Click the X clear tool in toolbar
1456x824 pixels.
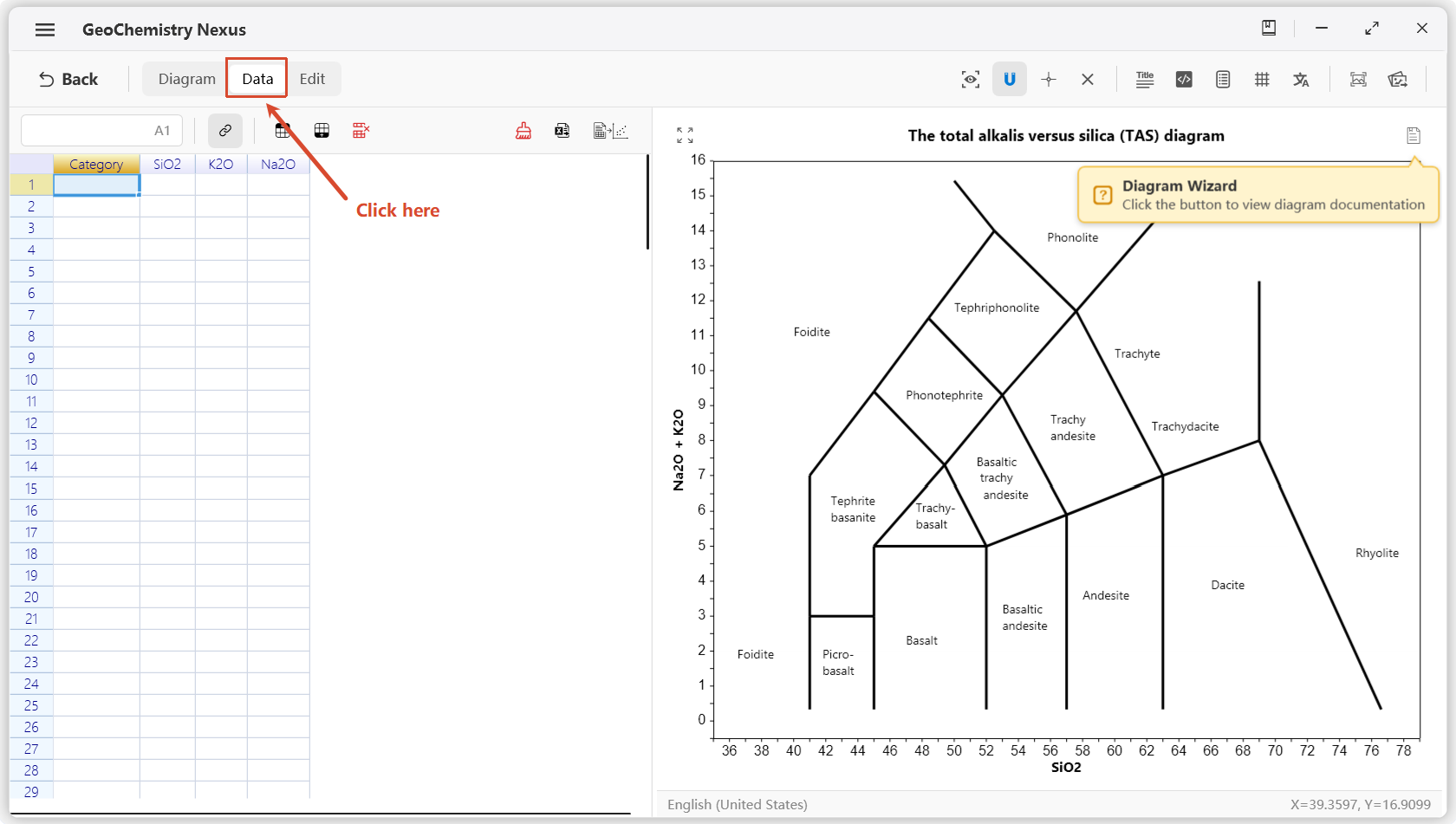click(1088, 80)
